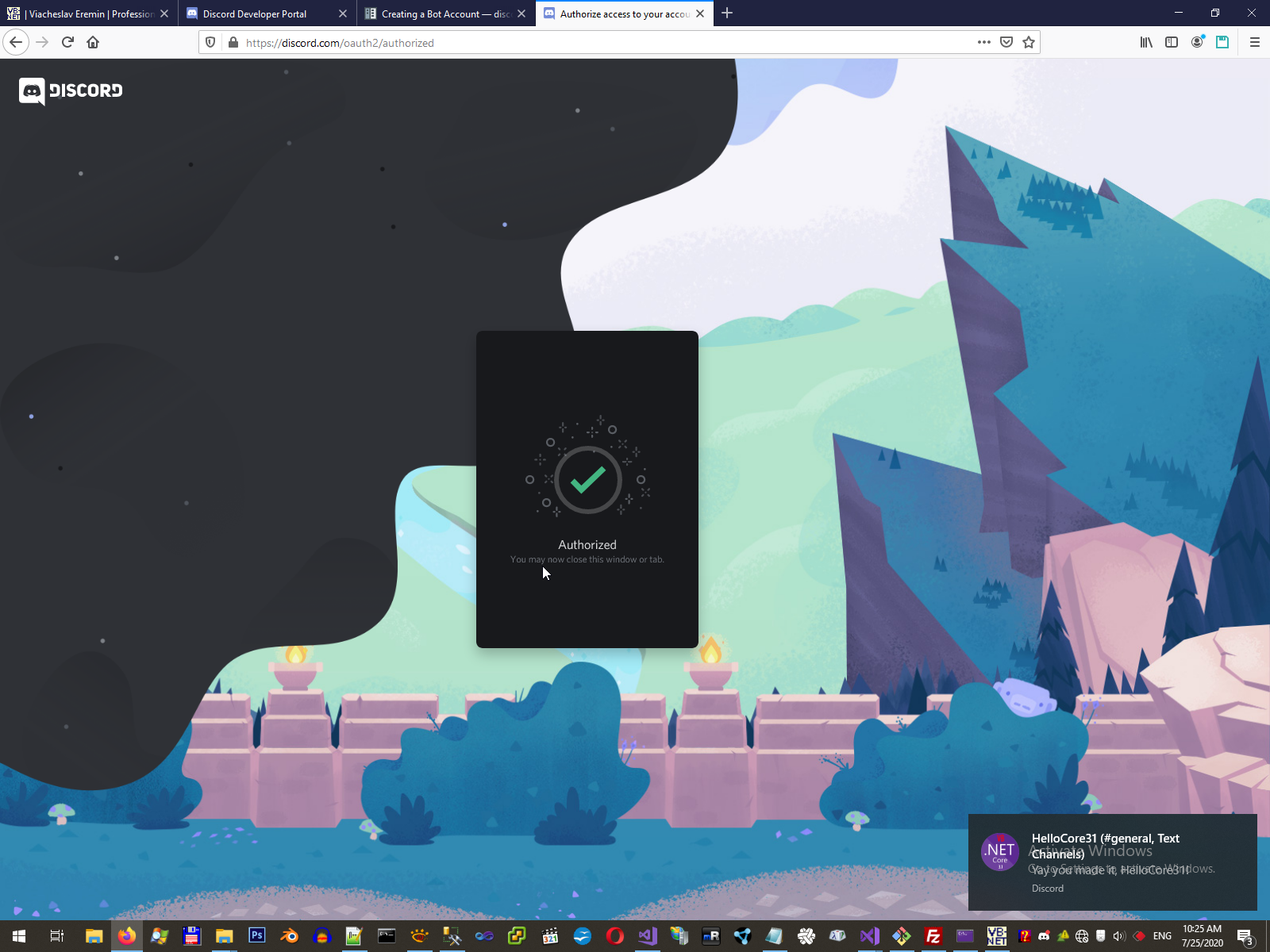This screenshot has width=1270, height=952.
Task: Close the Authorize access tab
Action: (x=700, y=13)
